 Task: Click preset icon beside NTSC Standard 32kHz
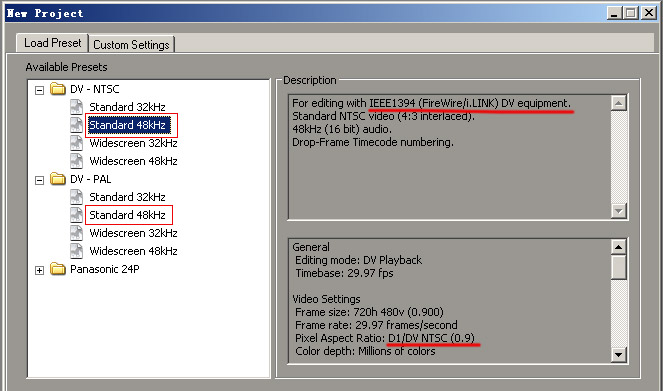(x=77, y=107)
